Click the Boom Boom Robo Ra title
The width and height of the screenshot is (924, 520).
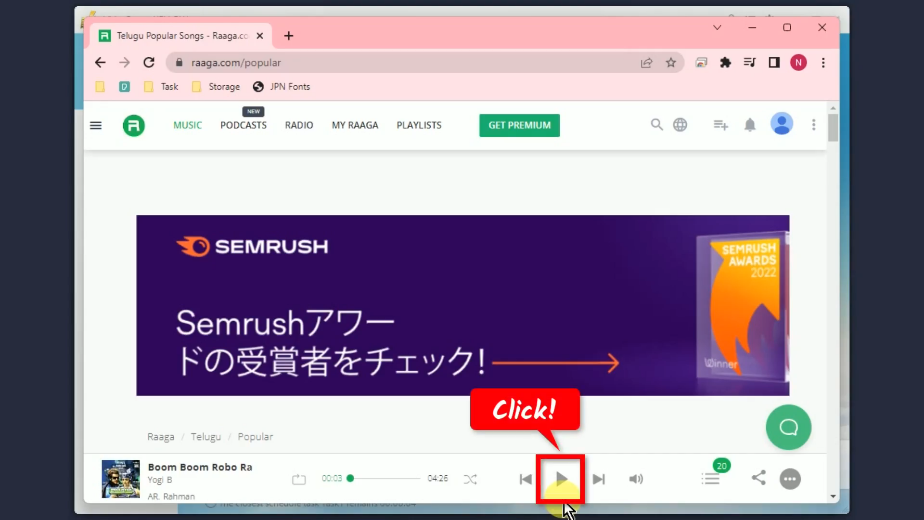(x=200, y=467)
